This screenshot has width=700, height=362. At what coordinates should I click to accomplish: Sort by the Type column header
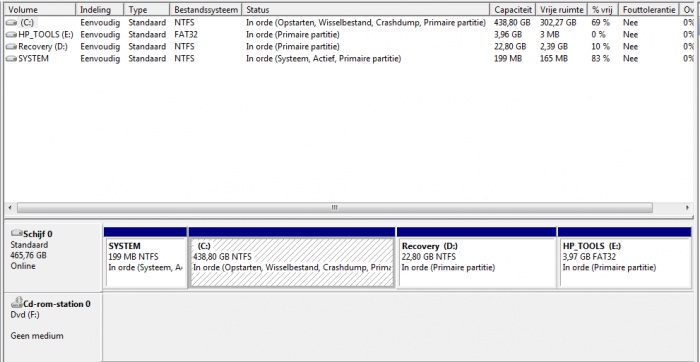(x=147, y=9)
